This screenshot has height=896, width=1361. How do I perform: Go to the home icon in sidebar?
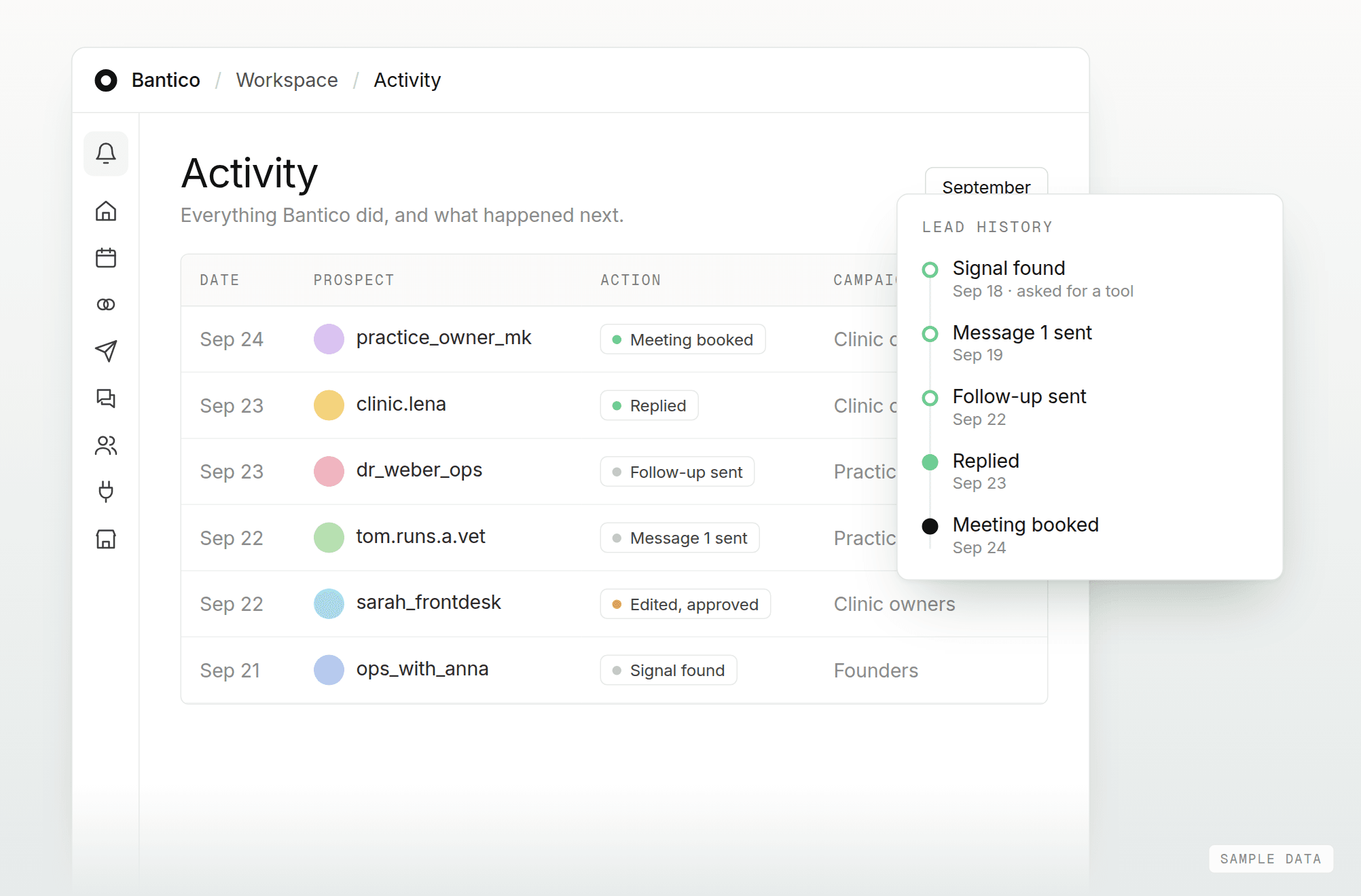tap(106, 211)
